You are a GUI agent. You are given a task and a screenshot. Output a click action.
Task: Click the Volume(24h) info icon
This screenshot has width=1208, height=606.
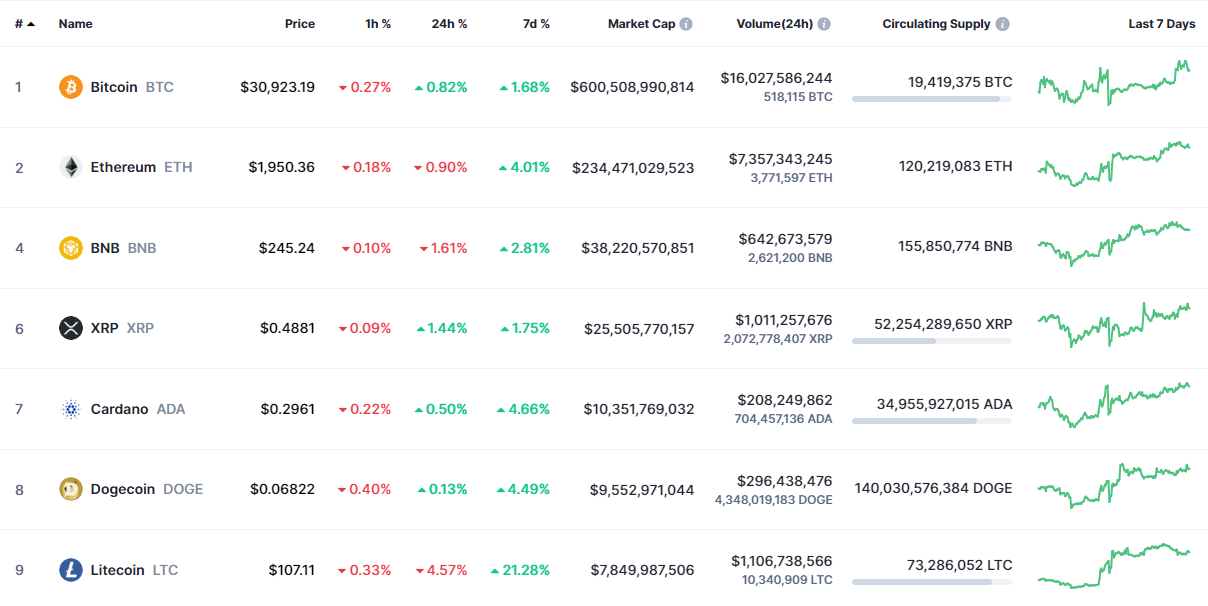pos(824,24)
